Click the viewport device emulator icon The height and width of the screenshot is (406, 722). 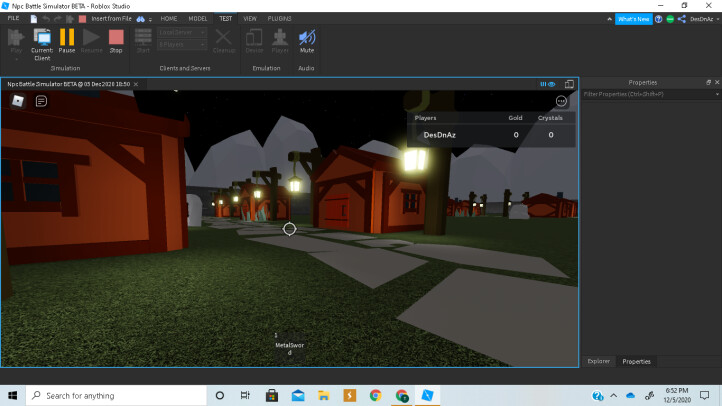point(569,84)
